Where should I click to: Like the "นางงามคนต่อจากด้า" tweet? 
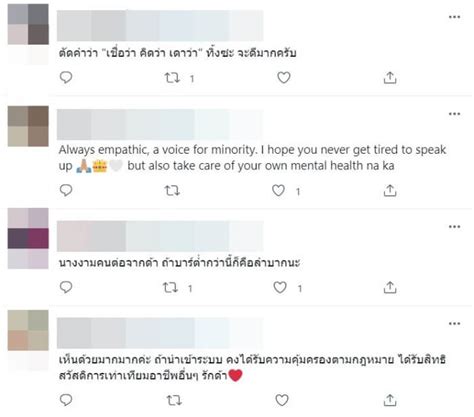click(x=280, y=287)
